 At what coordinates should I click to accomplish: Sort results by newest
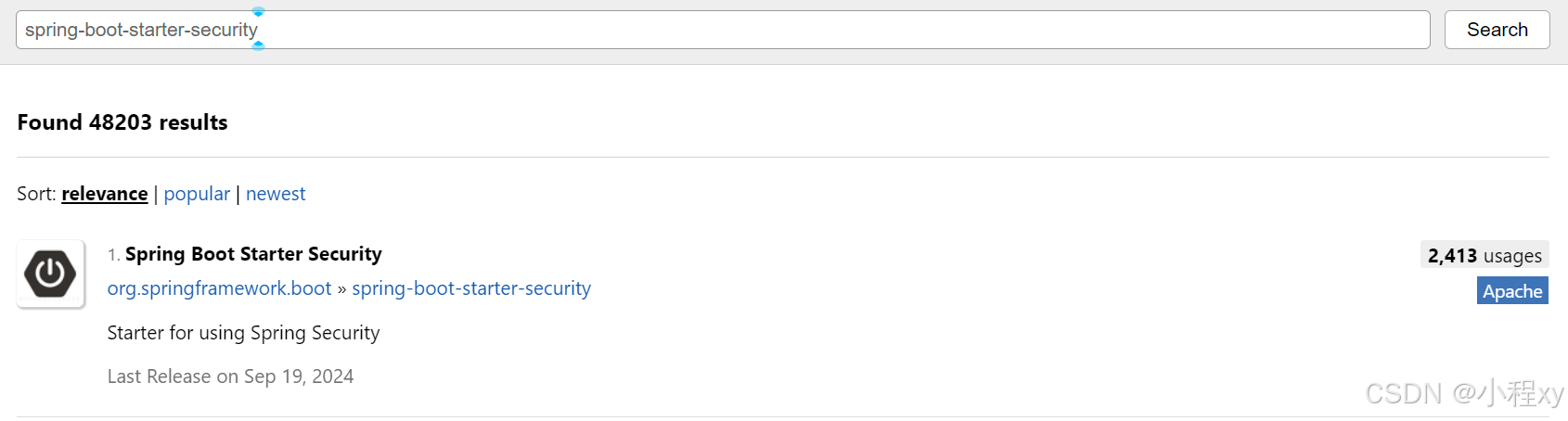click(276, 194)
